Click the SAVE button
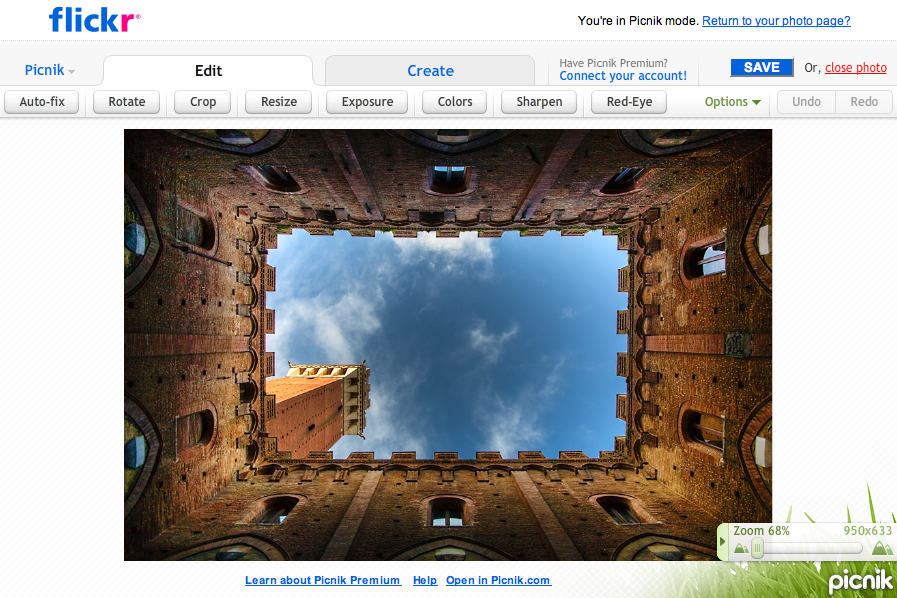This screenshot has height=598, width=897. coord(761,67)
